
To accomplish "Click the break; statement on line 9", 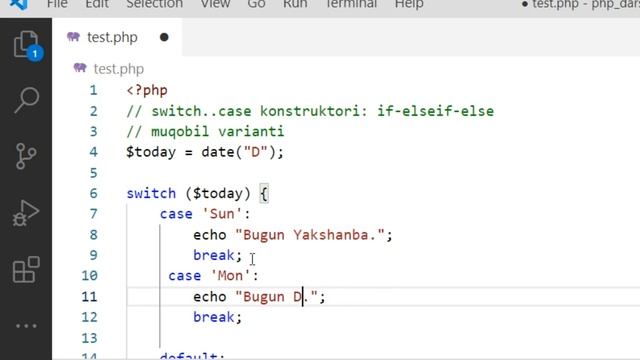I will click(218, 256).
